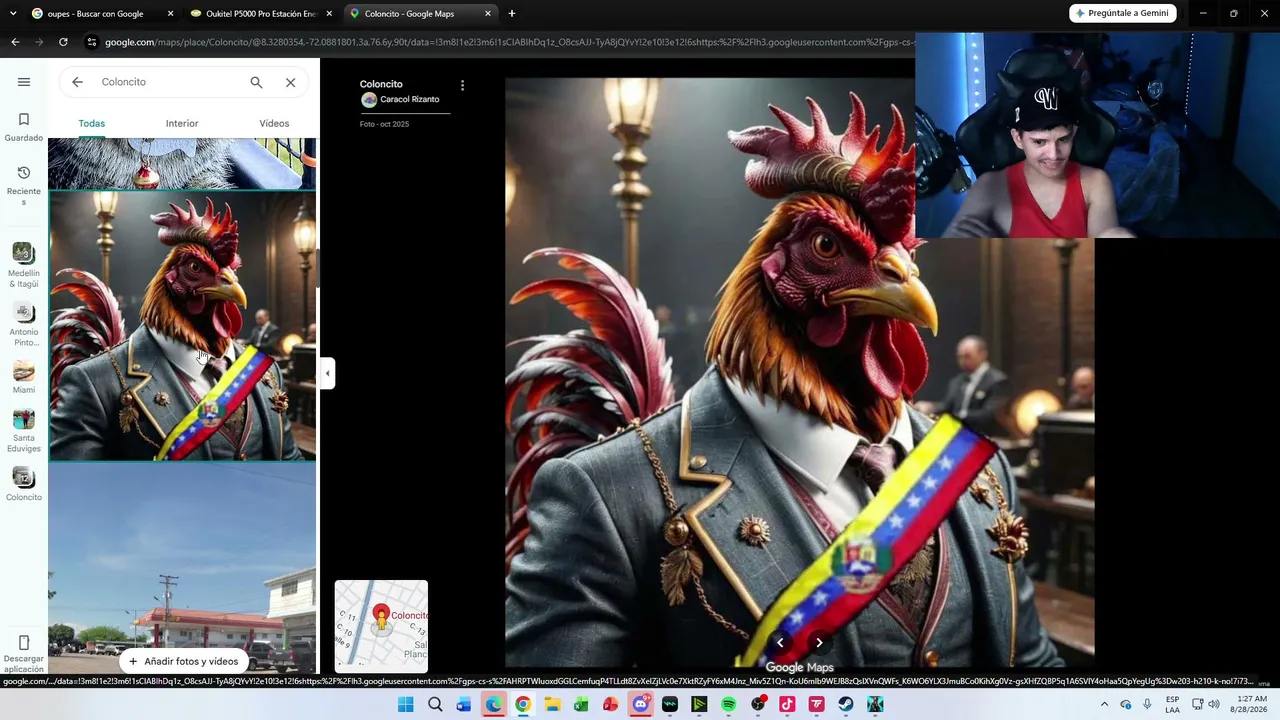Open Windows taskbar Search
The width and height of the screenshot is (1280, 720).
point(435,704)
